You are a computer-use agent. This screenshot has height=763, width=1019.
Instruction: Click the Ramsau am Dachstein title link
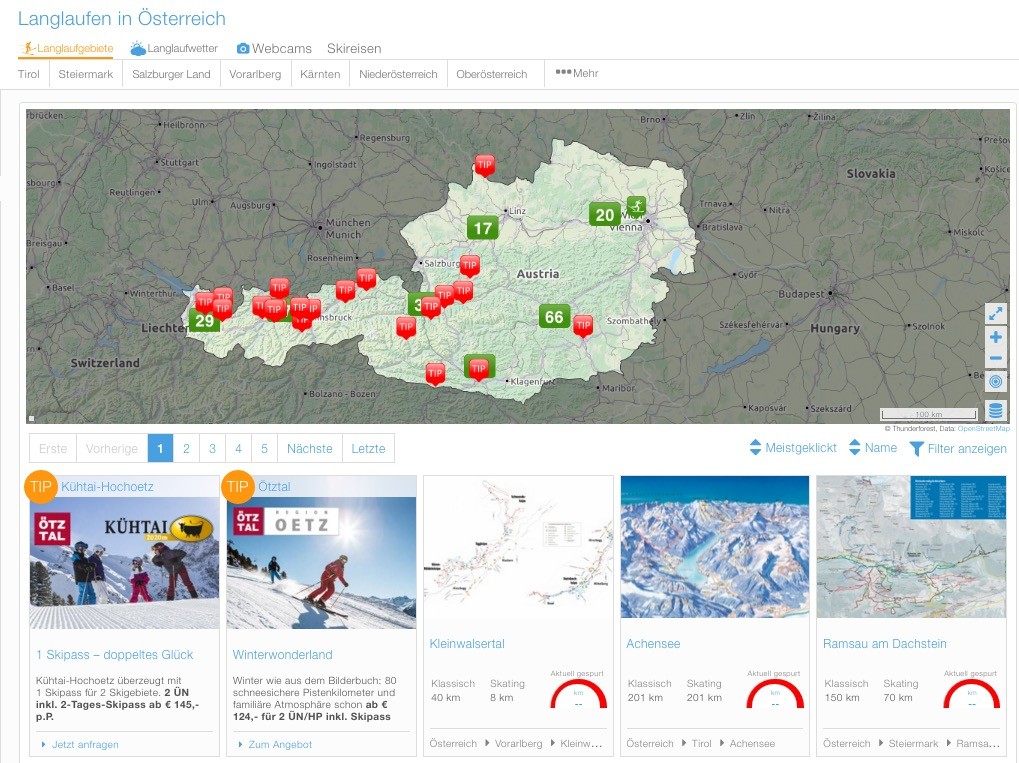click(x=884, y=644)
